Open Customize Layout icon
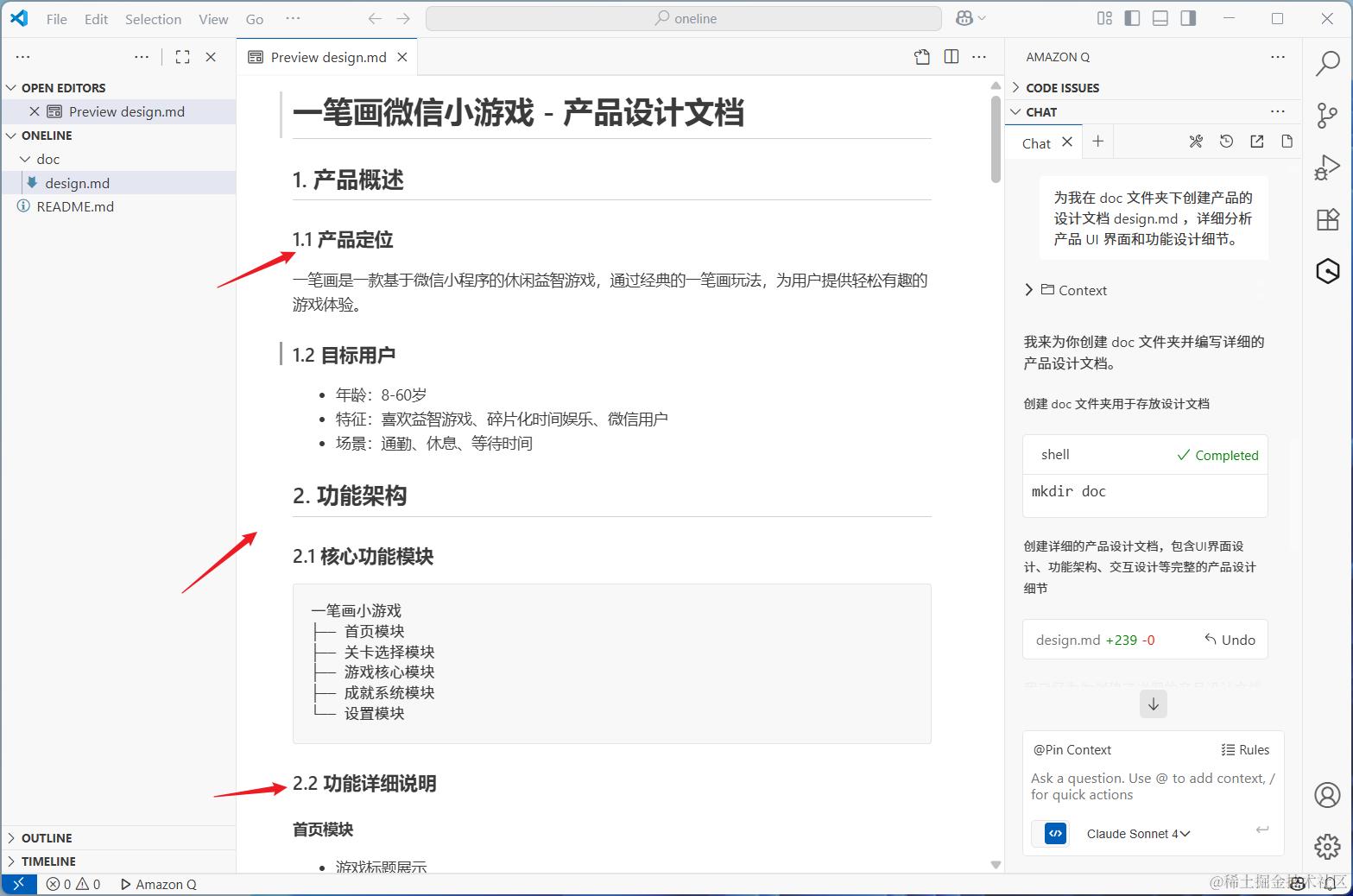This screenshot has height=896, width=1353. [1104, 18]
